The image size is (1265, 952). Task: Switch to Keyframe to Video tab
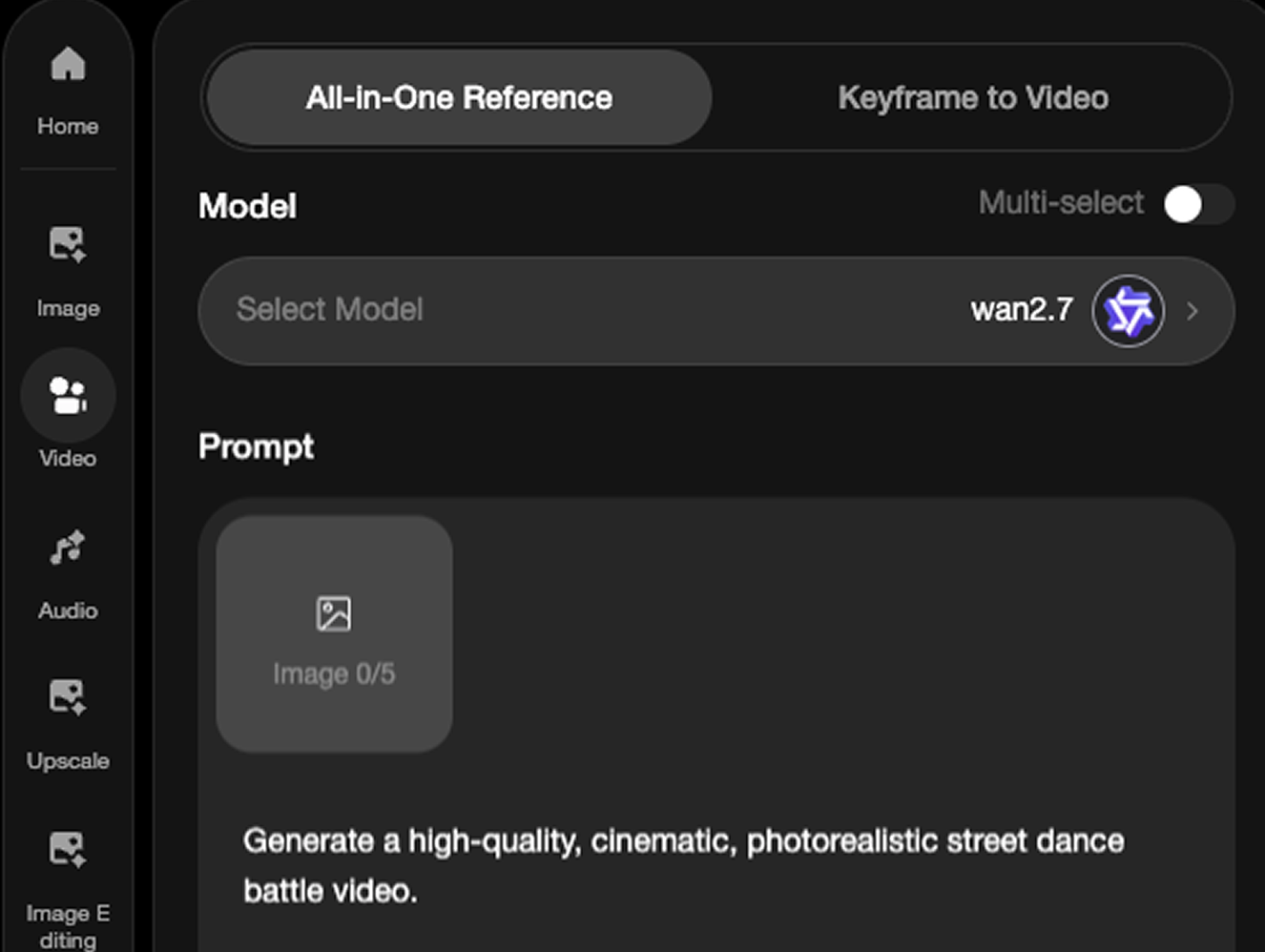click(973, 97)
